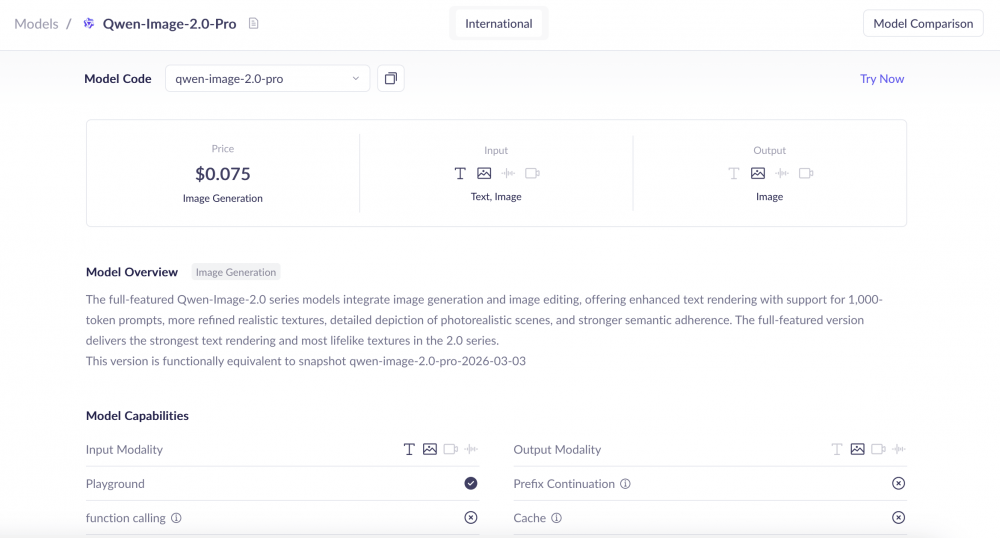Click the Playground supported checkmark icon
This screenshot has width=1000, height=538.
471,483
